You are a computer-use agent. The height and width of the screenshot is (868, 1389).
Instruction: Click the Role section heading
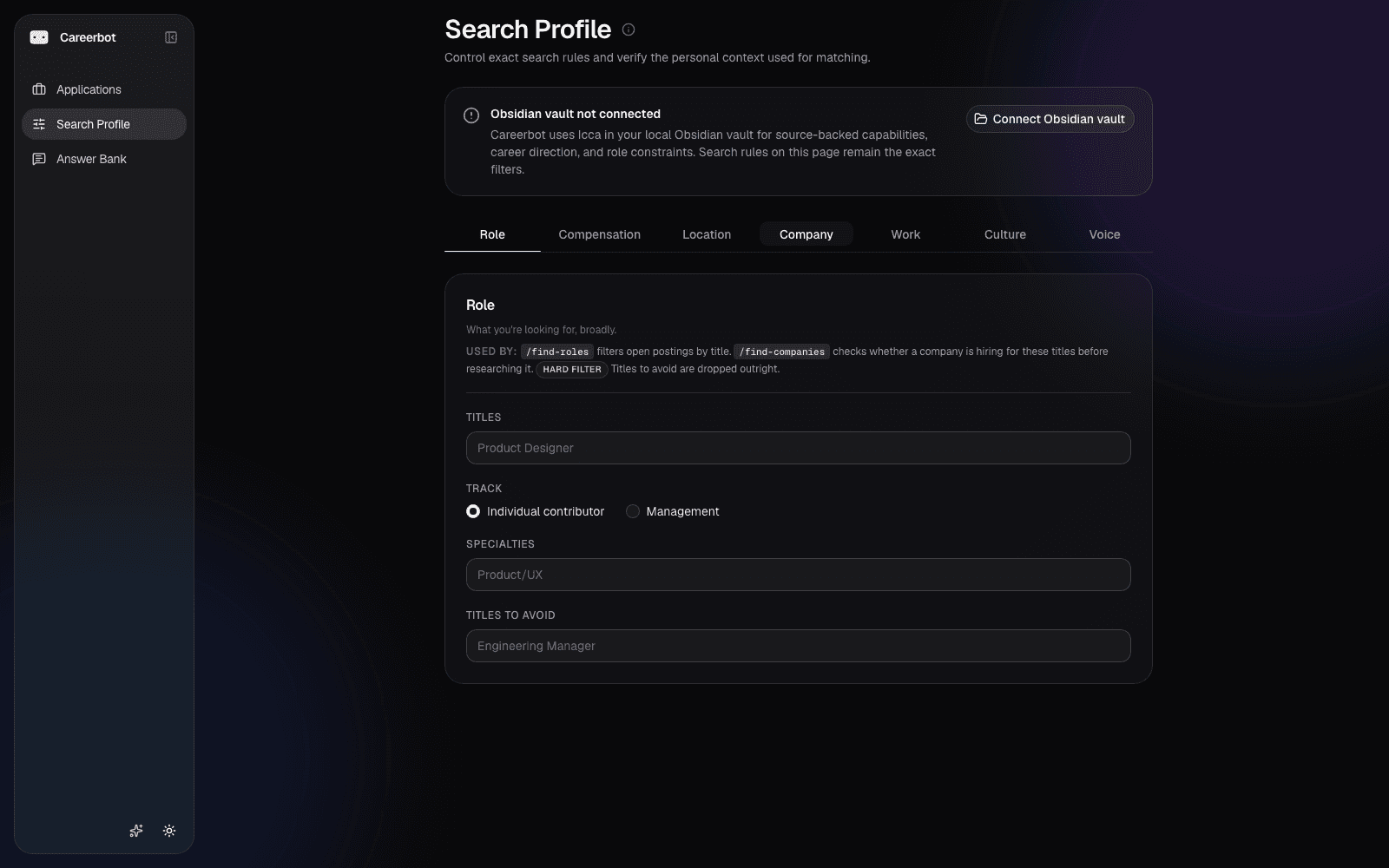pos(480,305)
